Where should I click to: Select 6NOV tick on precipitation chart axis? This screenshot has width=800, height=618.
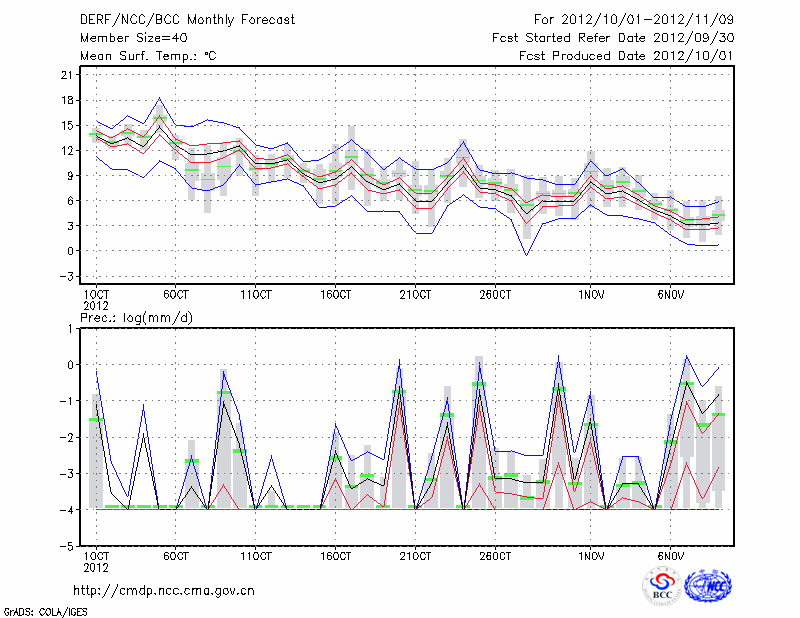point(670,555)
